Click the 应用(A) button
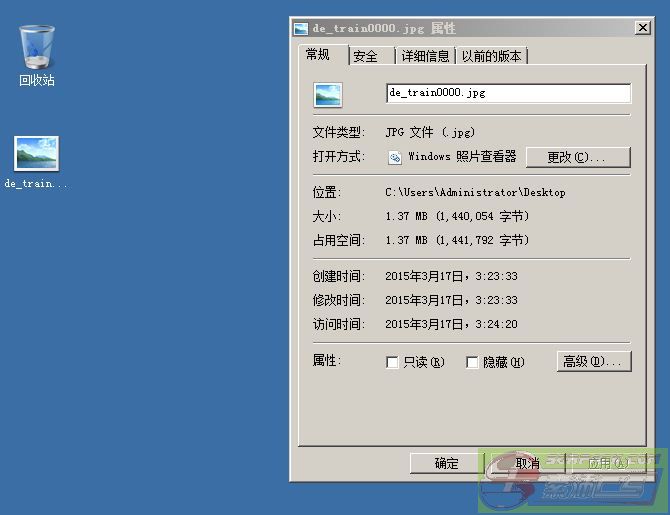 609,463
